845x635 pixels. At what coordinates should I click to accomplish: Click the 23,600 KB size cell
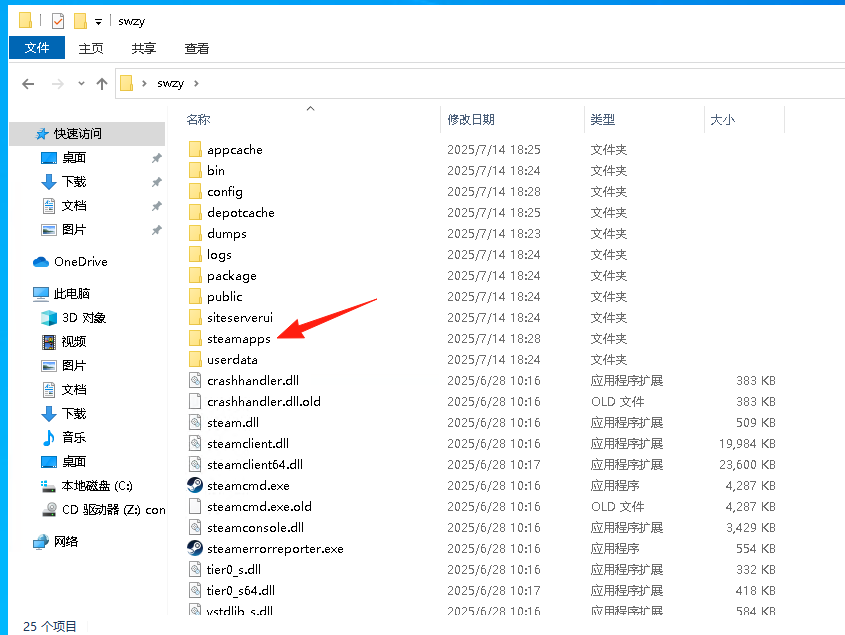(747, 465)
